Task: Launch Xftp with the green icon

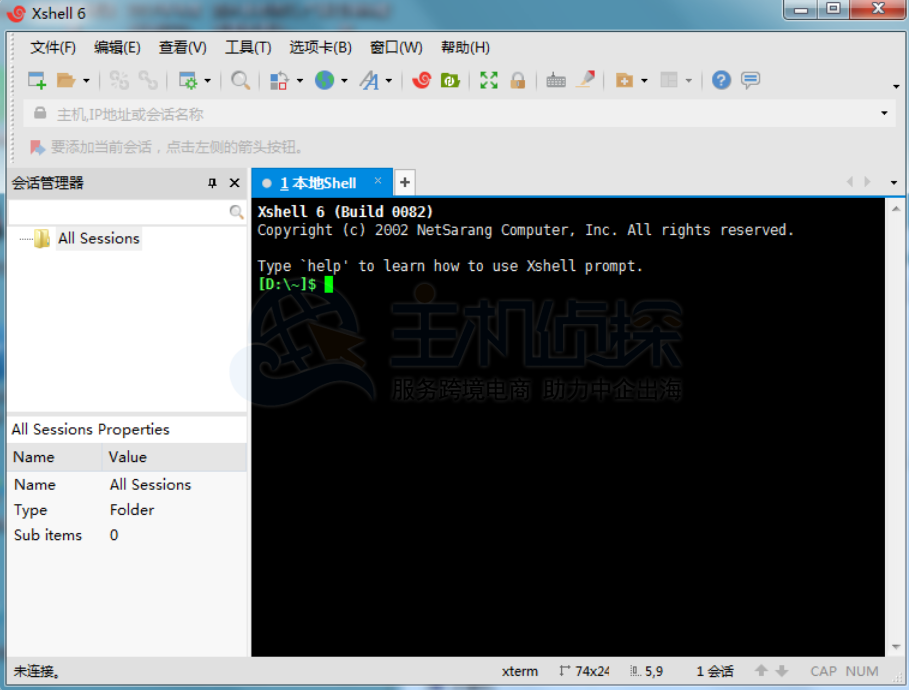Action: coord(450,80)
